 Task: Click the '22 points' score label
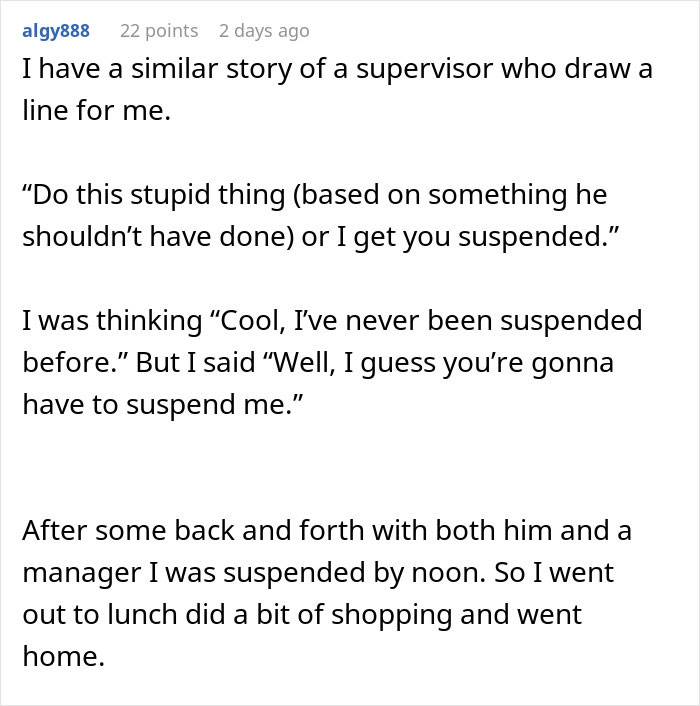[x=159, y=31]
